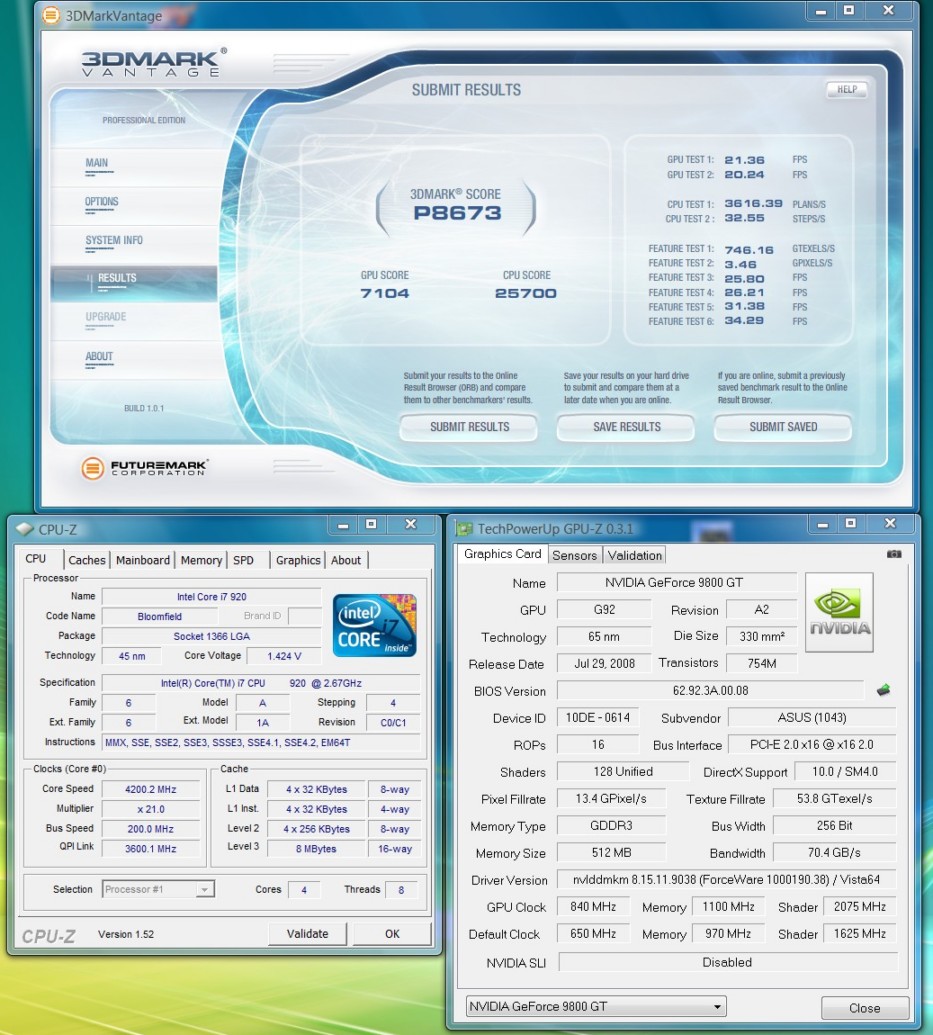Click the Subvendor value ASUS (1043)

click(x=812, y=718)
